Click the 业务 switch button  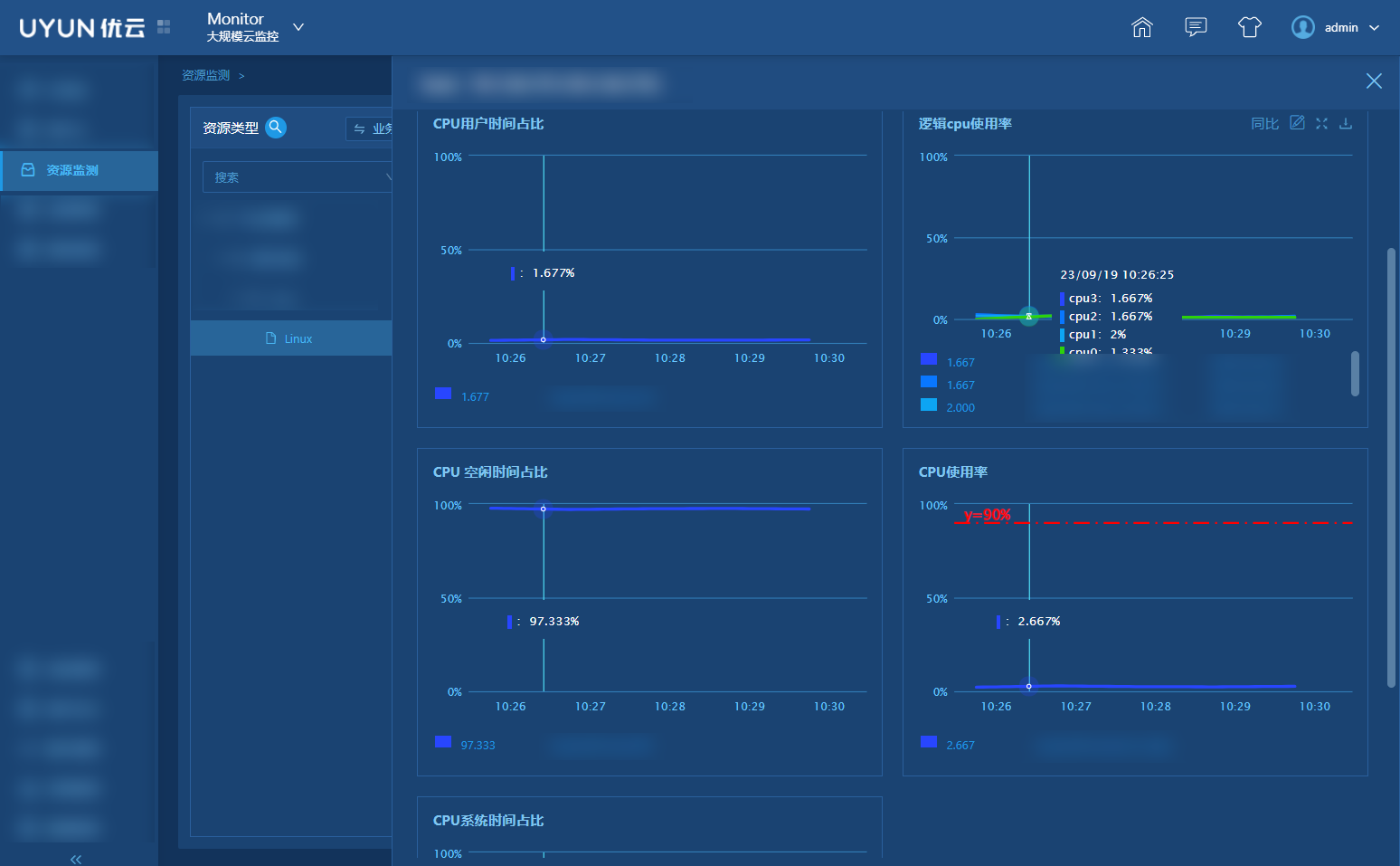click(x=371, y=128)
